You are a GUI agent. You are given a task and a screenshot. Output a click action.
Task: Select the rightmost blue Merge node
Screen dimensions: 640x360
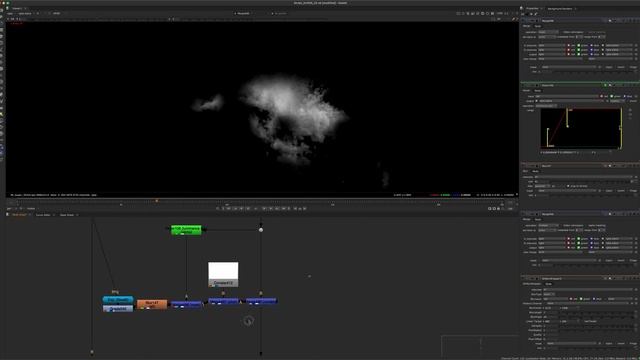click(x=261, y=301)
